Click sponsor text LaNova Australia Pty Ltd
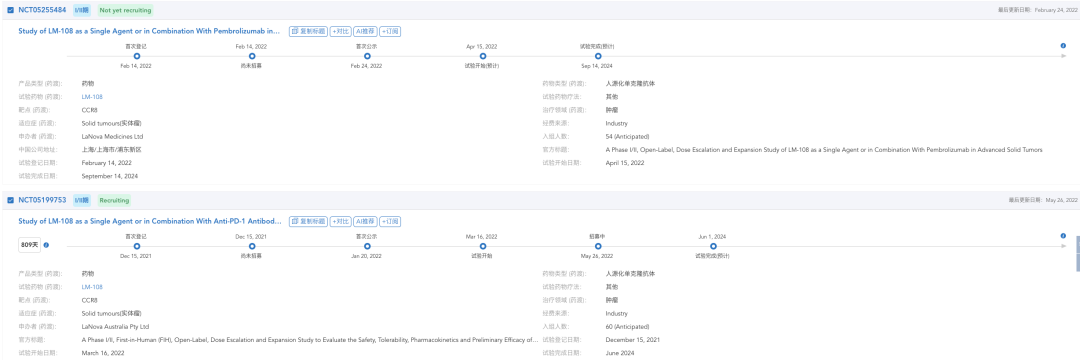This screenshot has height=360, width=1080. (x=115, y=326)
